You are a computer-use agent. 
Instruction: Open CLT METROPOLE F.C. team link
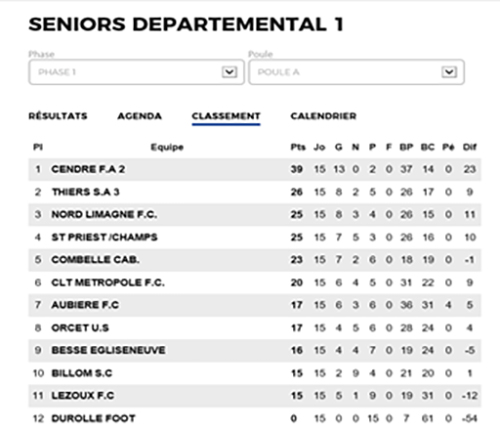coord(108,283)
